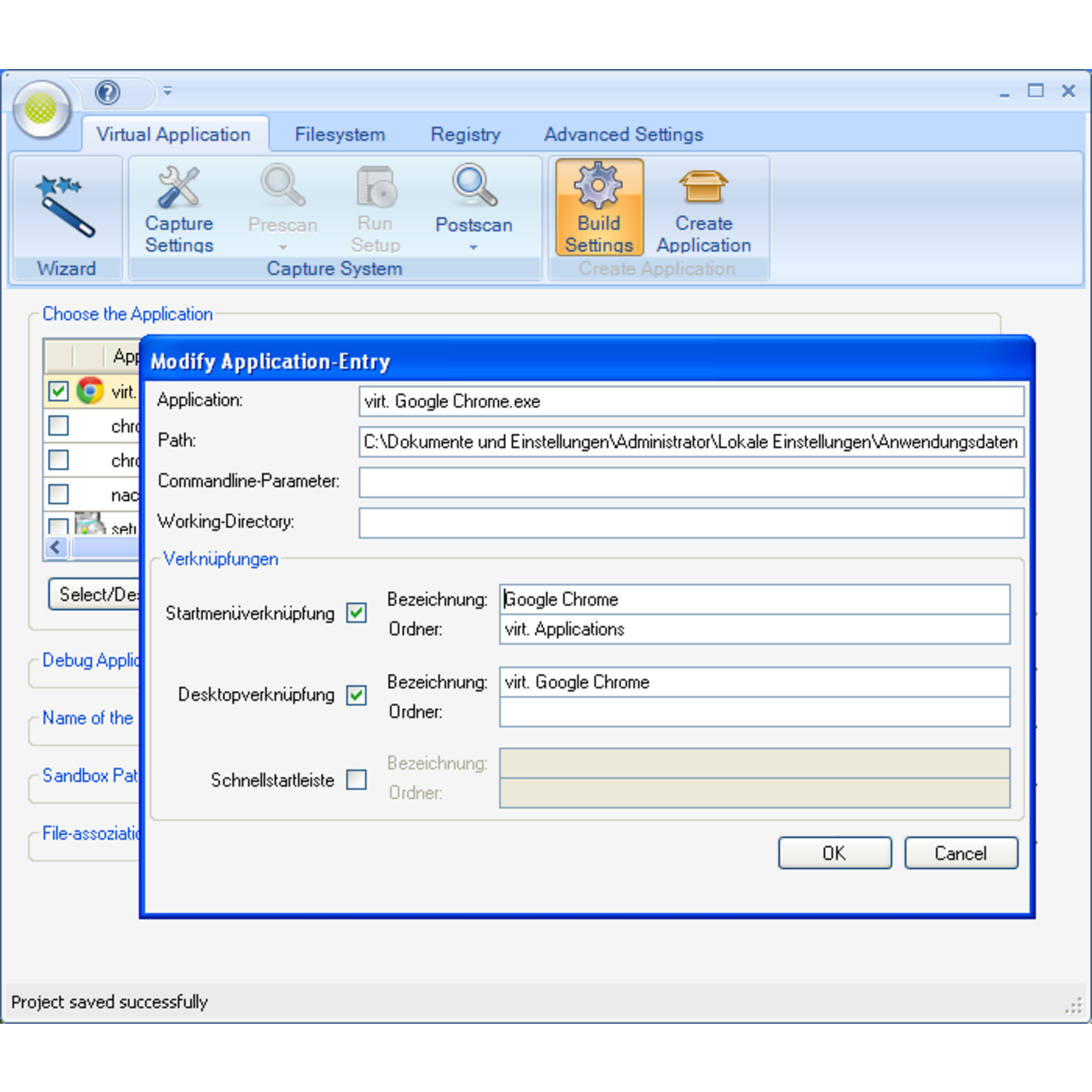Open the Registry tab
1092x1092 pixels.
(465, 135)
